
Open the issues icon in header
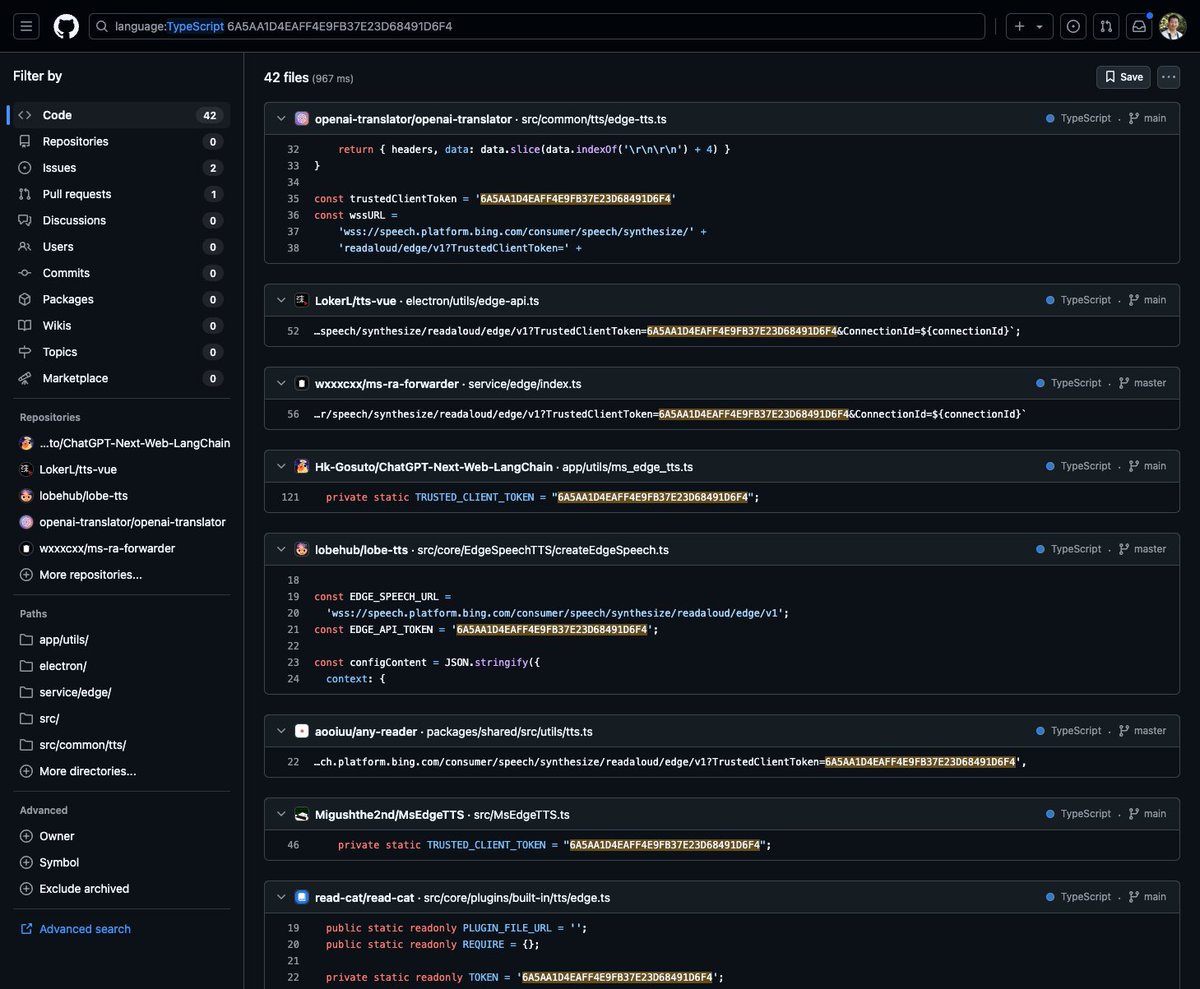[x=1073, y=26]
